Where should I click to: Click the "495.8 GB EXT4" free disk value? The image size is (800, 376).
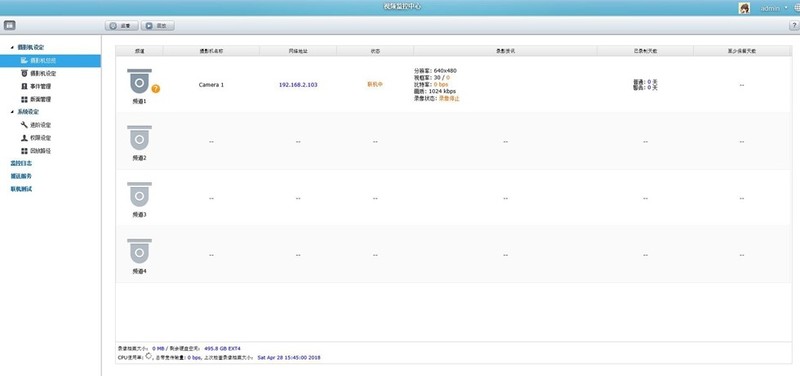222,348
